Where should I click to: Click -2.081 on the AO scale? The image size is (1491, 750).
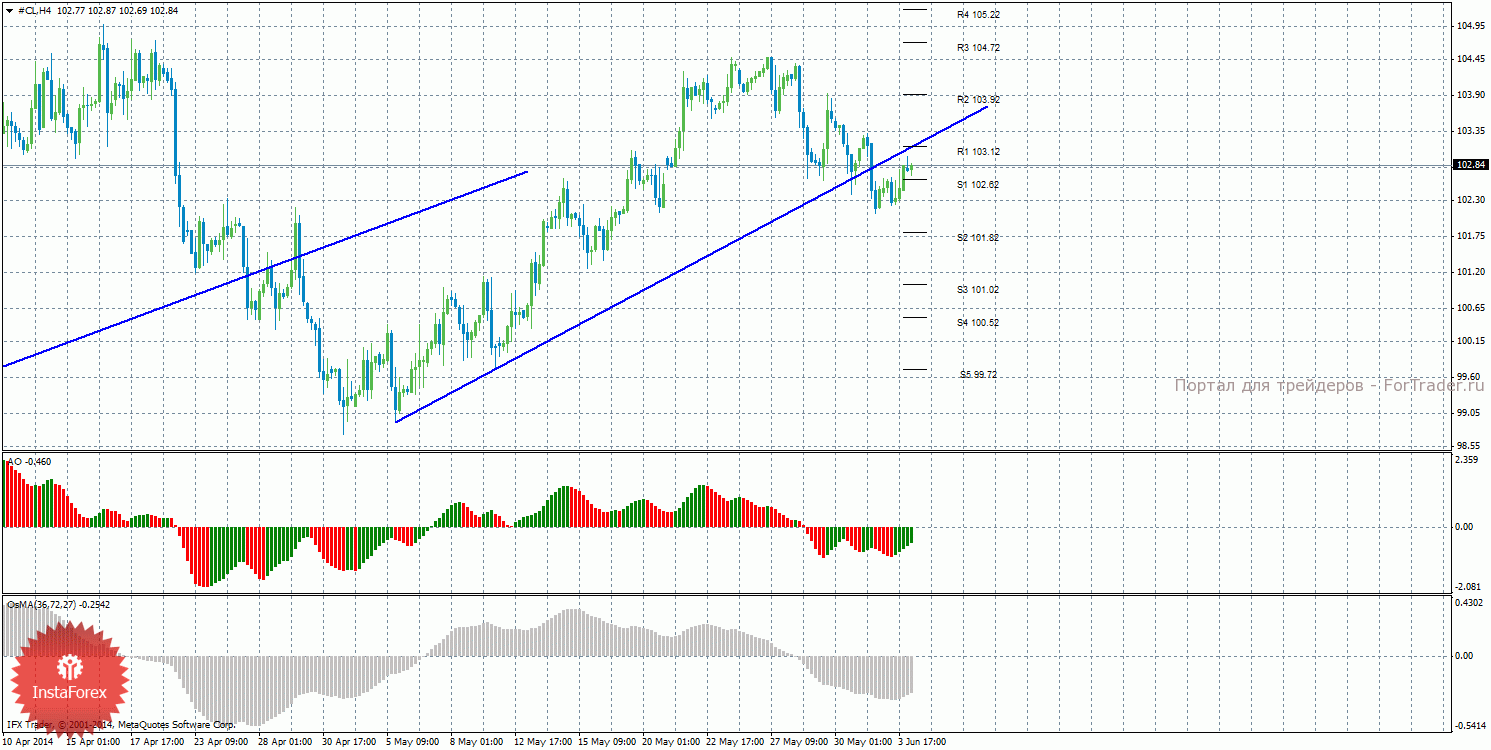pos(1468,587)
